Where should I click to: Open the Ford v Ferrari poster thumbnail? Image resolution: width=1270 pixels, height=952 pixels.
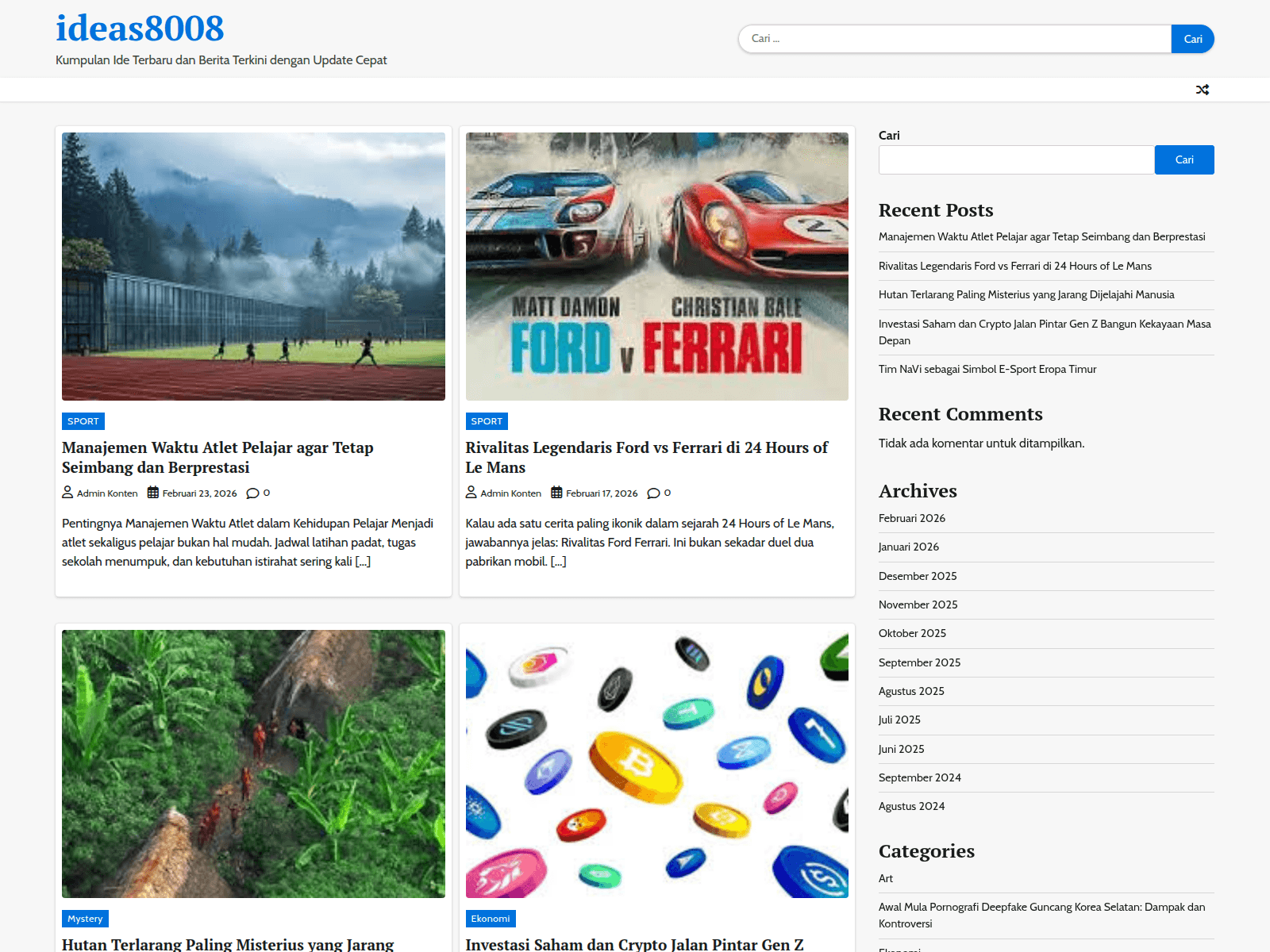click(x=657, y=267)
